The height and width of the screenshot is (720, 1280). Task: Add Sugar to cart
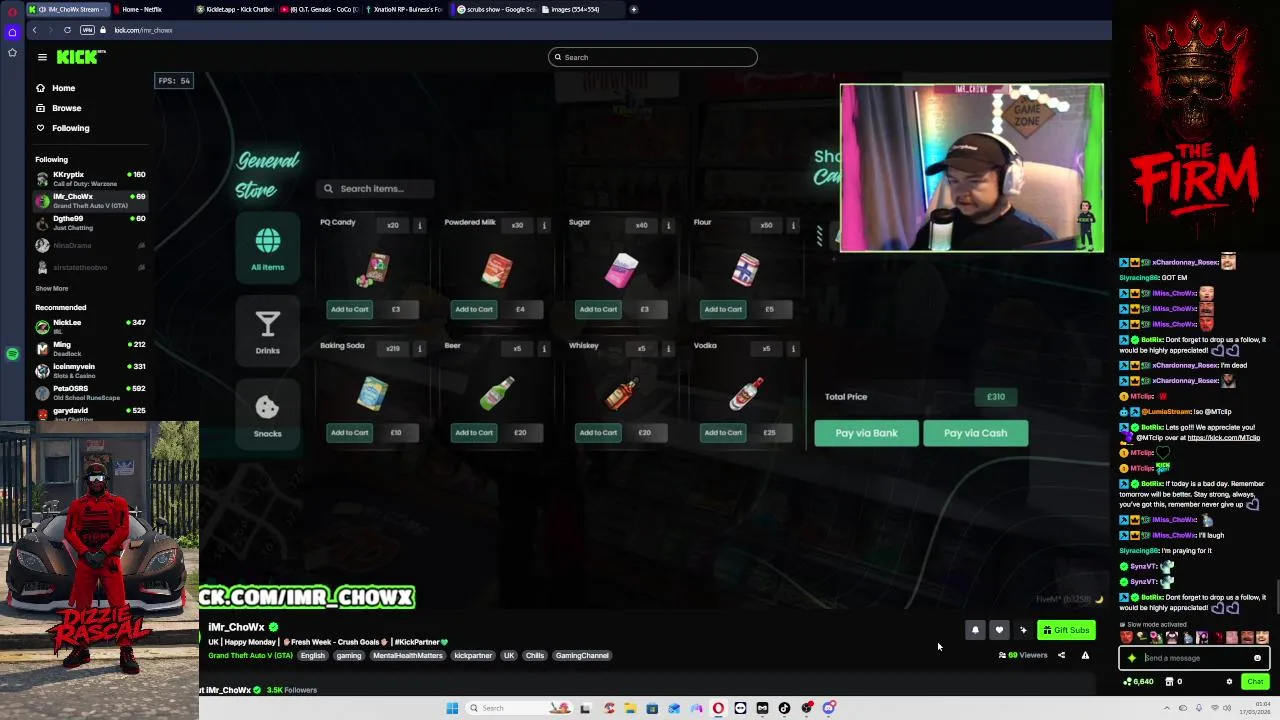point(598,309)
